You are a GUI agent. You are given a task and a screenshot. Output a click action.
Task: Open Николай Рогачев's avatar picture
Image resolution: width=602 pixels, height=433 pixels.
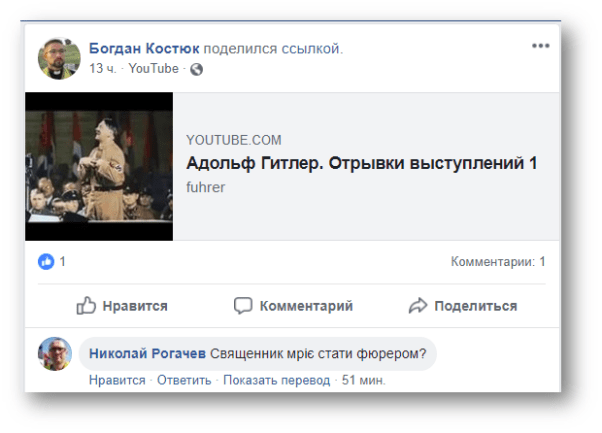(55, 354)
